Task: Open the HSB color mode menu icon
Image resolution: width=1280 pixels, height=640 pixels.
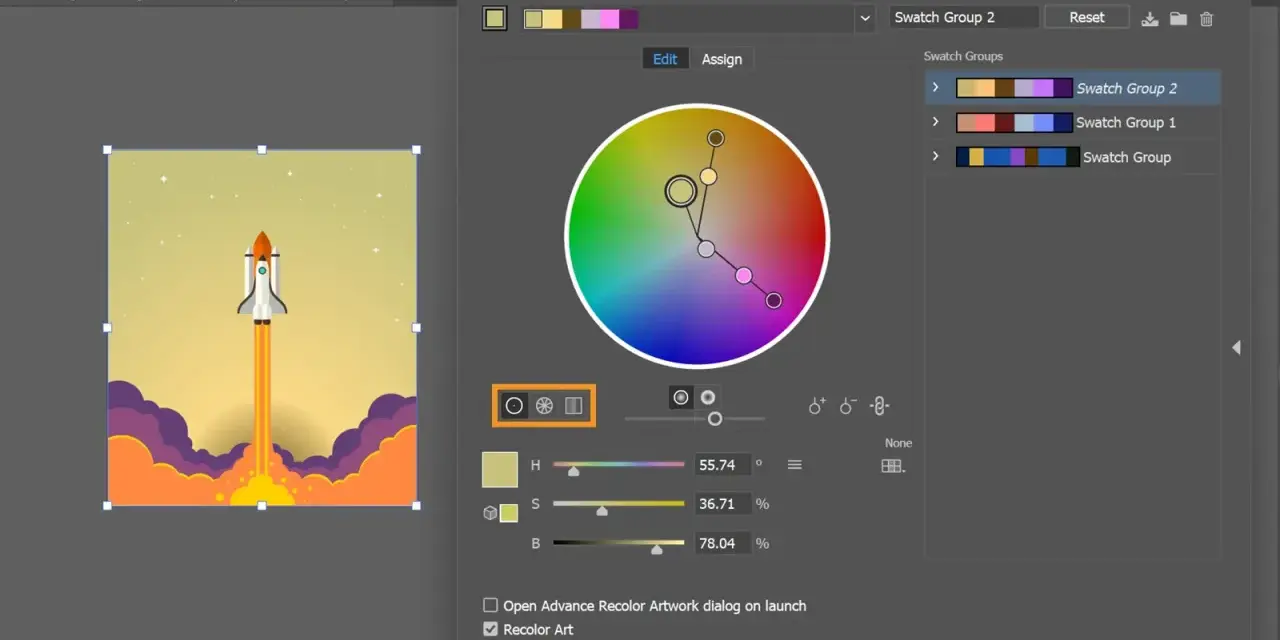Action: coord(795,465)
